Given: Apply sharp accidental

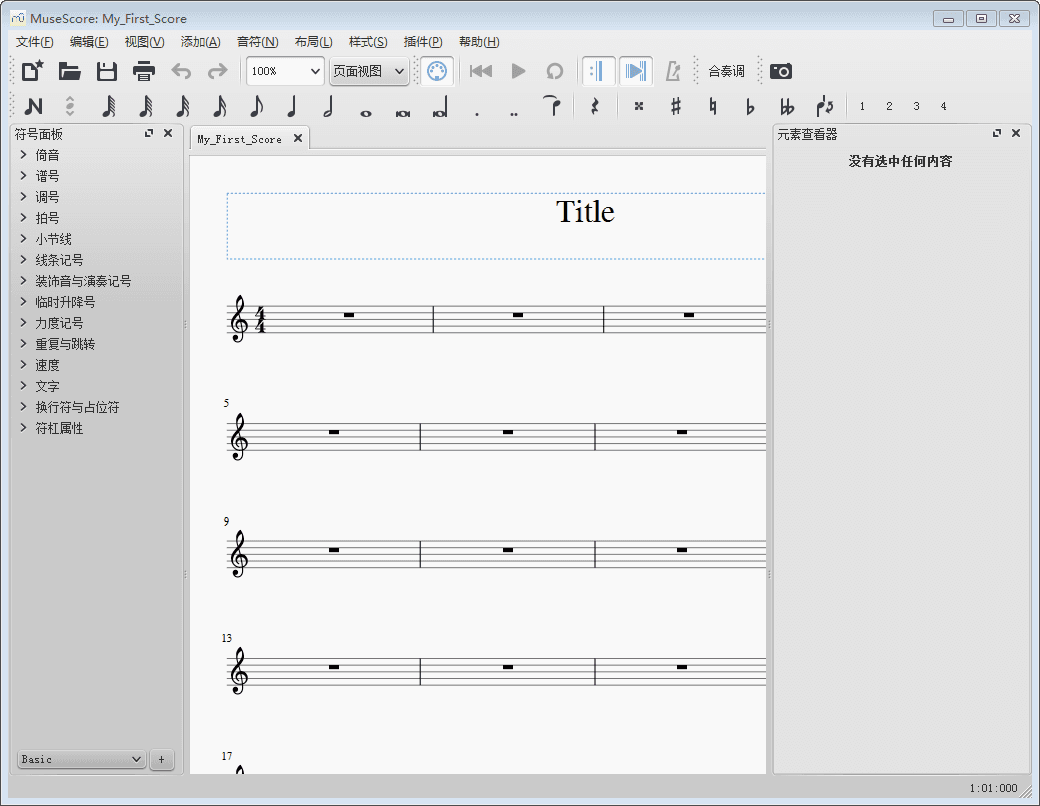Looking at the screenshot, I should (676, 106).
